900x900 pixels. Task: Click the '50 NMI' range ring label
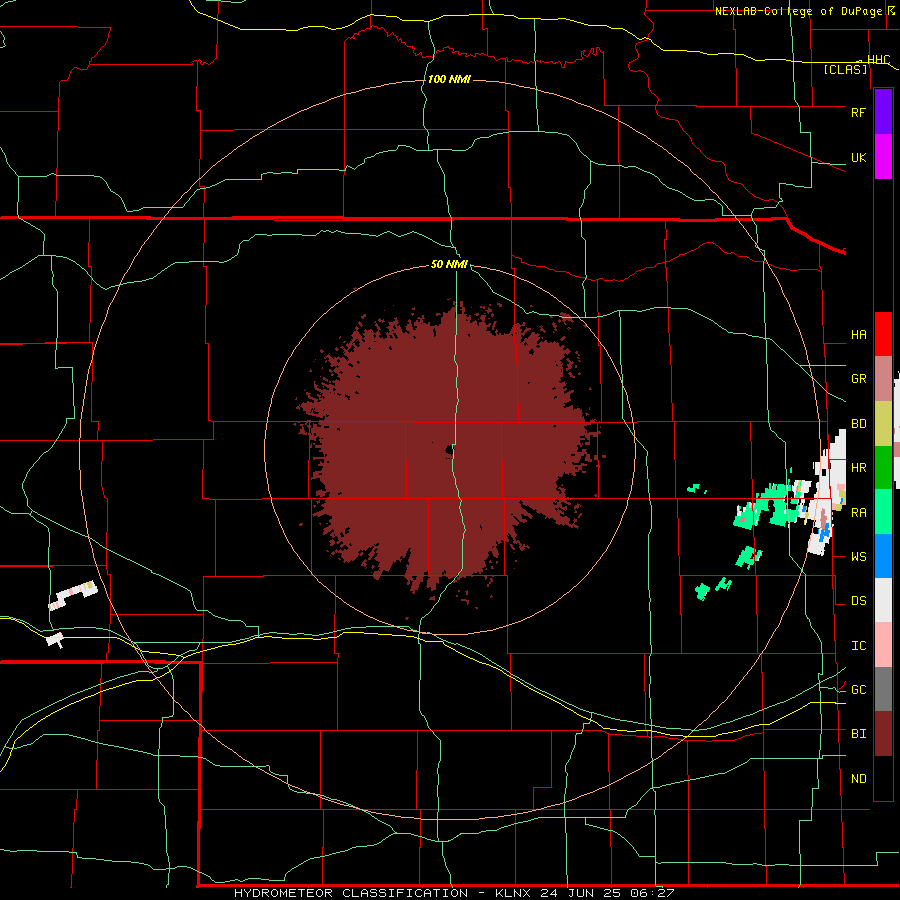click(449, 264)
